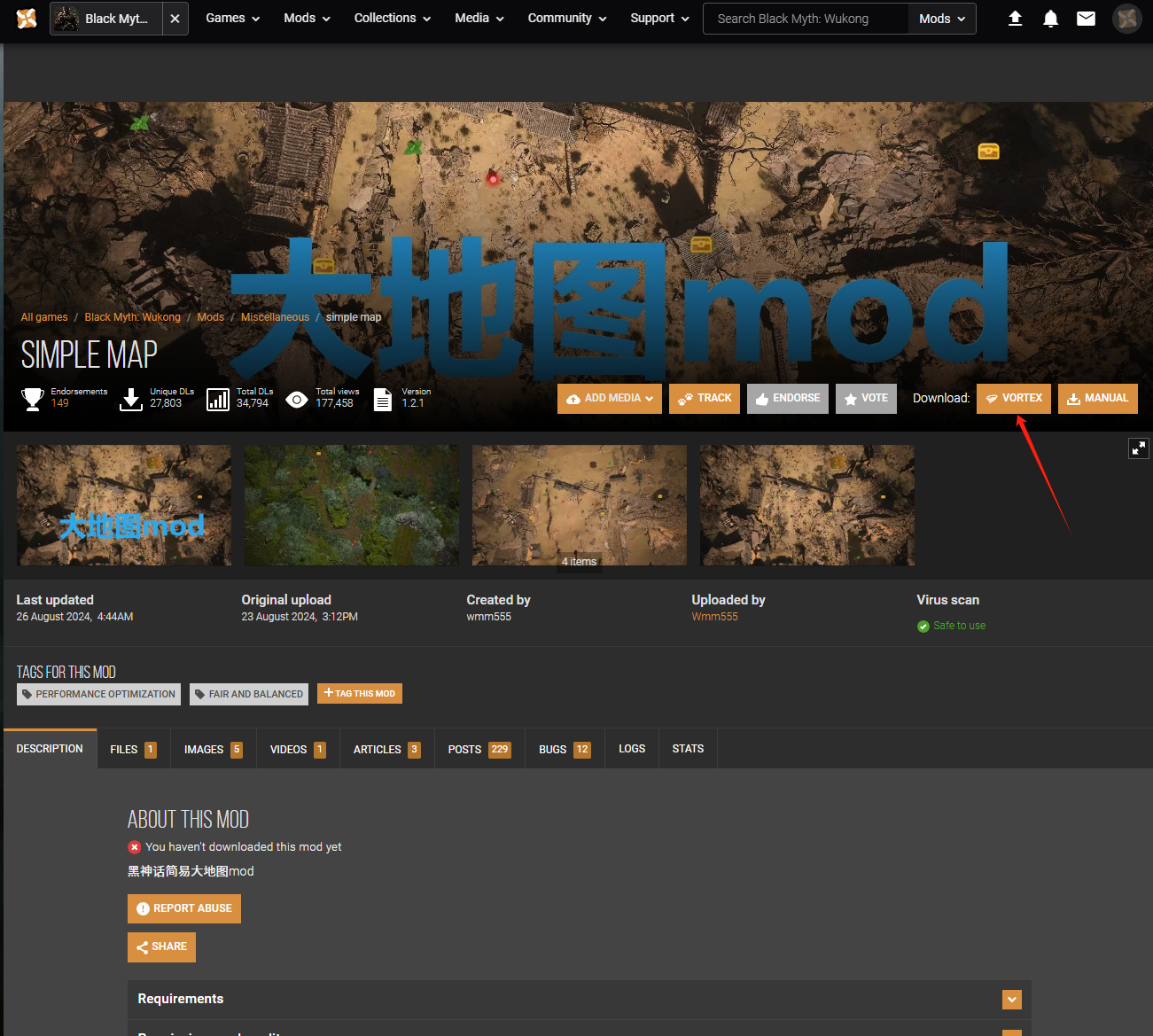Image resolution: width=1153 pixels, height=1036 pixels.
Task: Click the Report Abuse button
Action: coord(184,908)
